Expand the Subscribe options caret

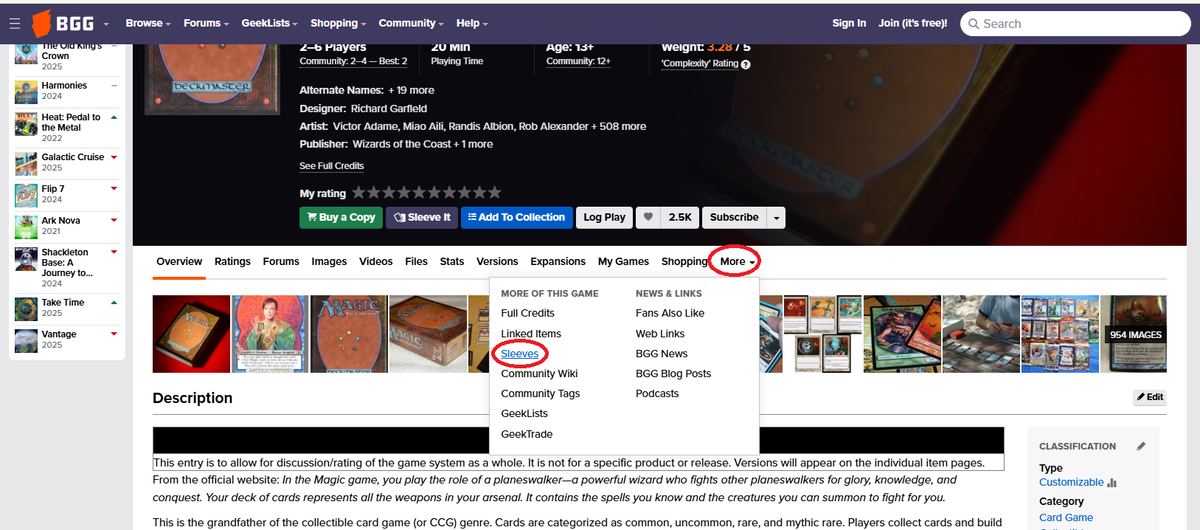click(777, 217)
